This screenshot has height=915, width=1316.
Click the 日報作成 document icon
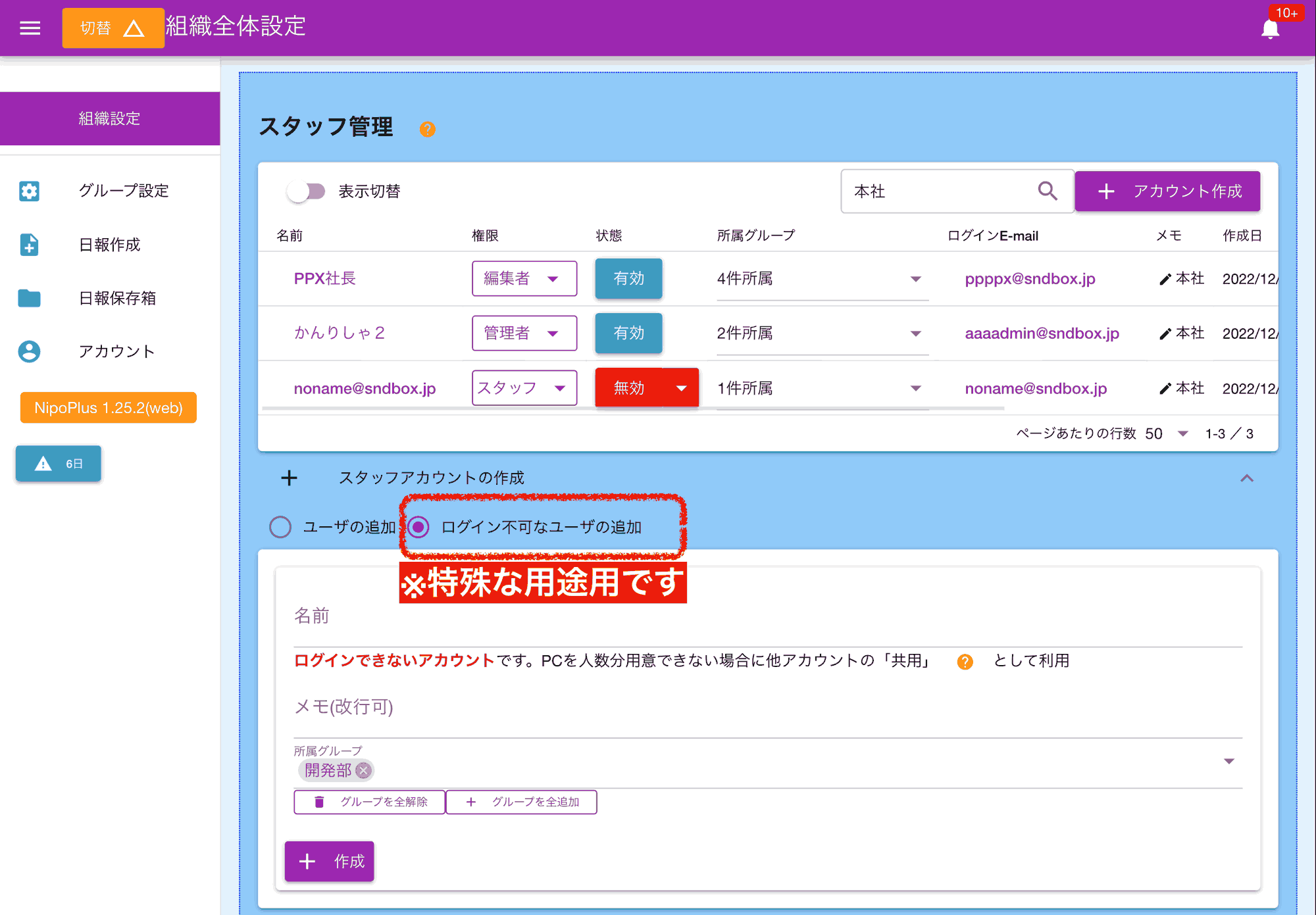29,245
